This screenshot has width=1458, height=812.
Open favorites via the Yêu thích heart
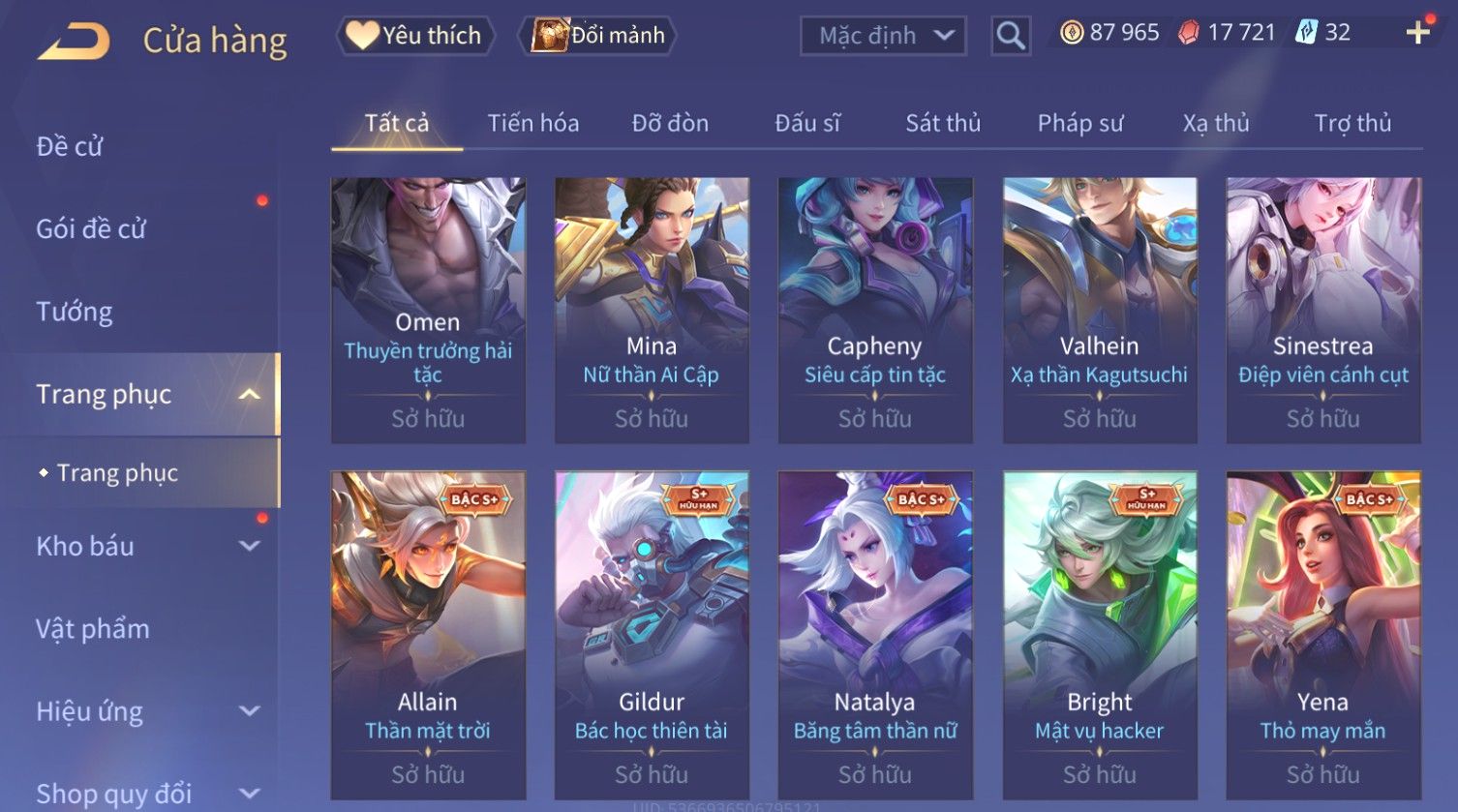pos(362,36)
